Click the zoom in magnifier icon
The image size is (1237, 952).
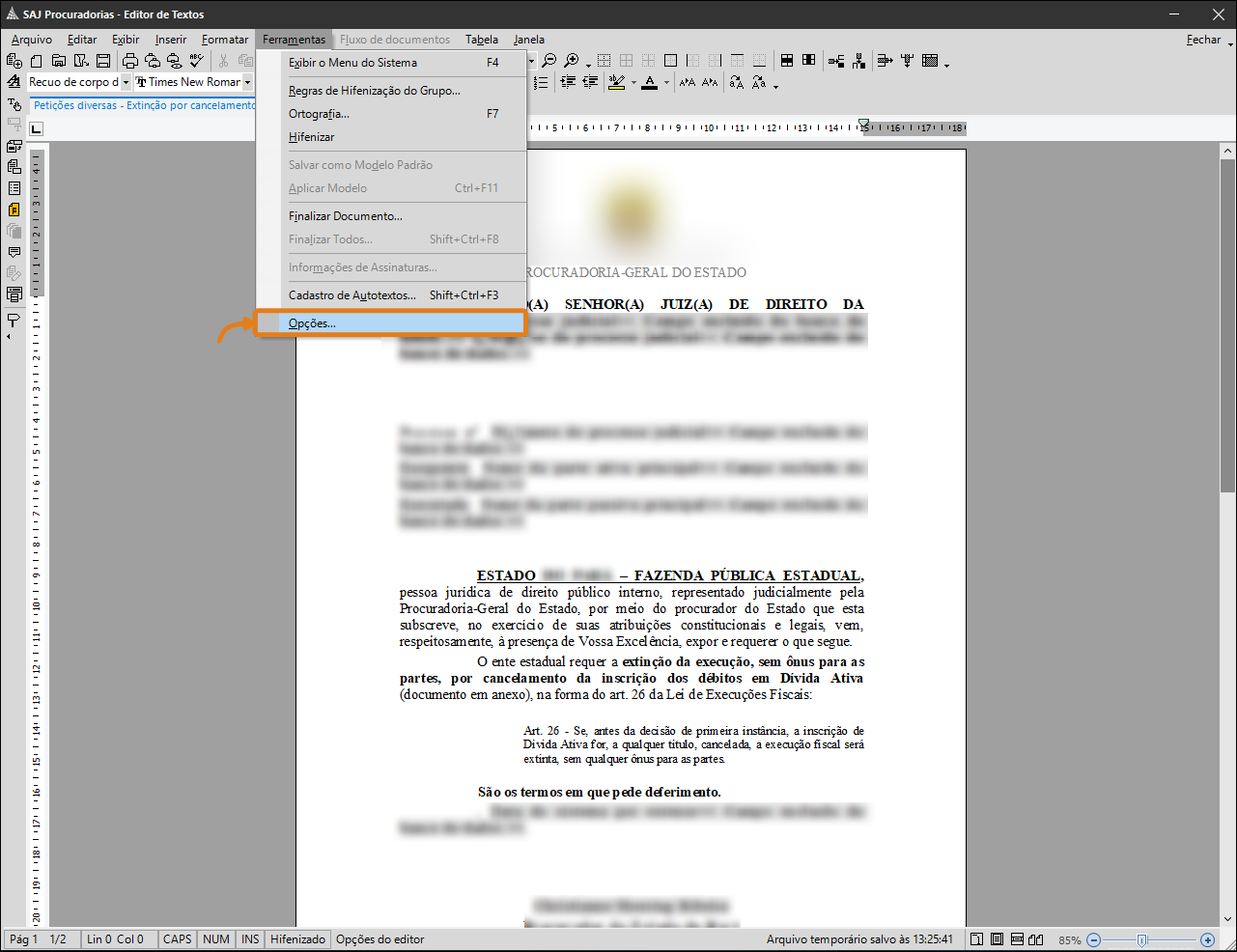click(x=572, y=61)
